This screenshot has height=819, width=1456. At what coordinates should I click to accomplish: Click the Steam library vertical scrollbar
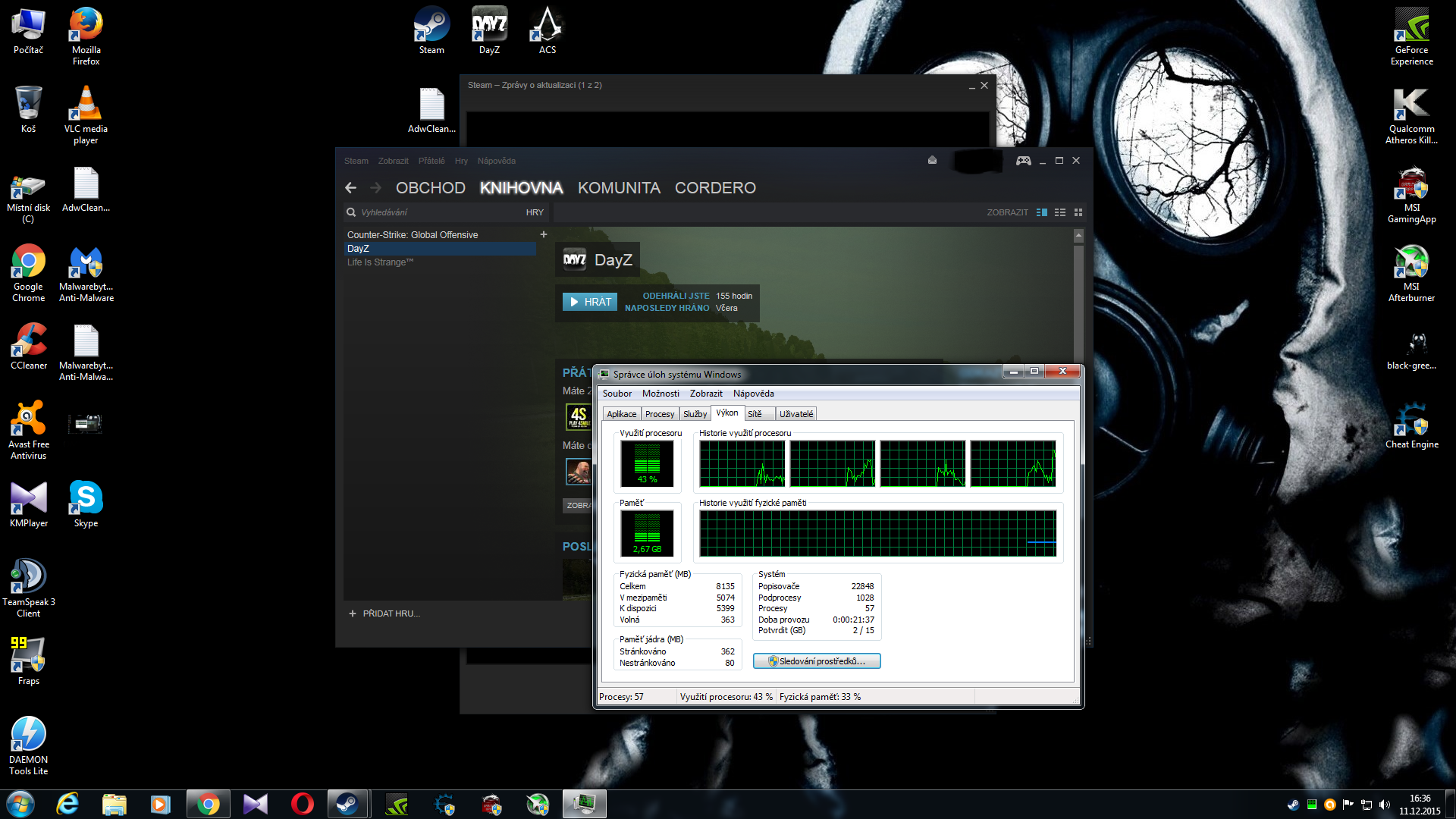(x=1078, y=303)
